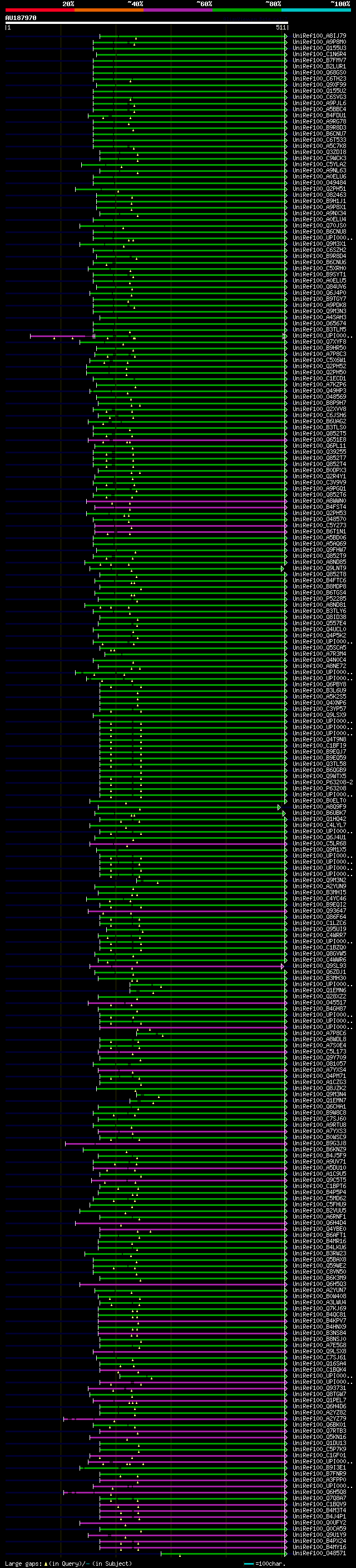Choose hit UniRef100_B9H1J1
This screenshot has width=356, height=1568.
pos(319,201)
